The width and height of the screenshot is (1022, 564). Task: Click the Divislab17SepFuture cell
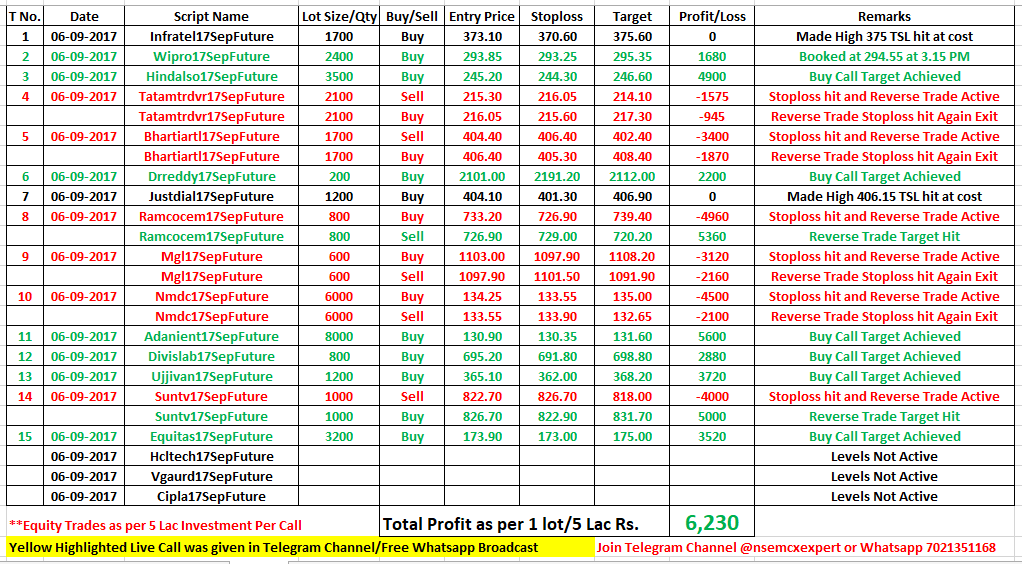click(211, 357)
